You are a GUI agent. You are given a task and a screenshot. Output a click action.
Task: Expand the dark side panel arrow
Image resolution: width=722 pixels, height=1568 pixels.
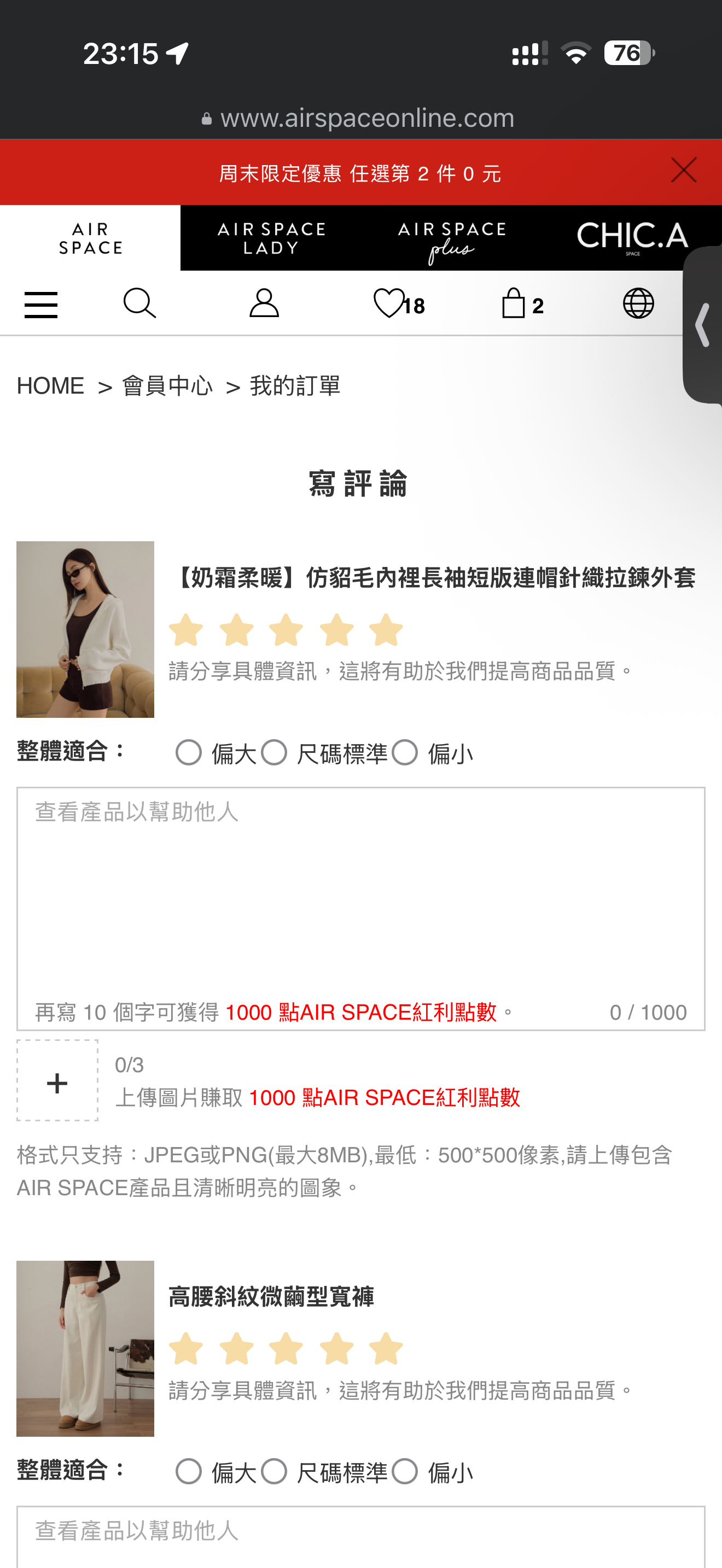click(702, 324)
